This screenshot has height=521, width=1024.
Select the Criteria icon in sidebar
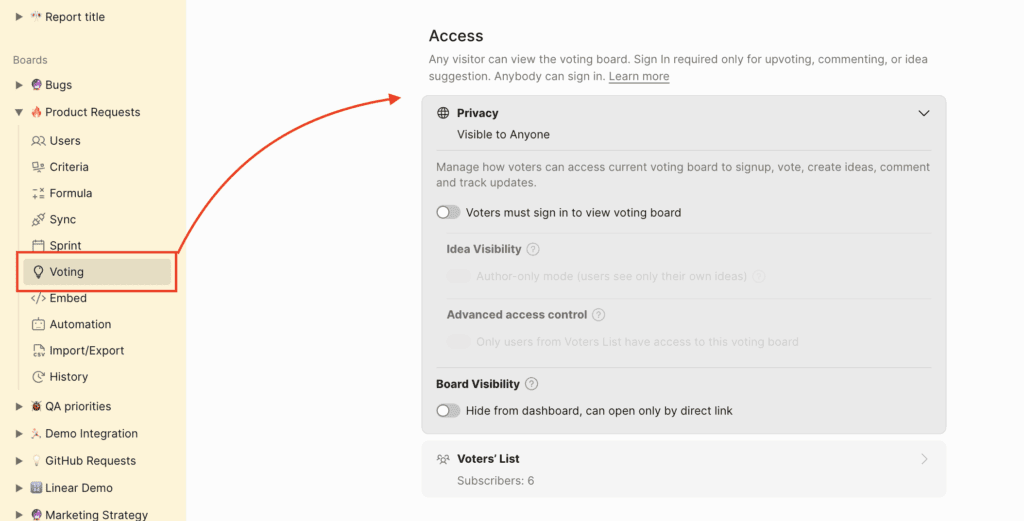point(38,167)
